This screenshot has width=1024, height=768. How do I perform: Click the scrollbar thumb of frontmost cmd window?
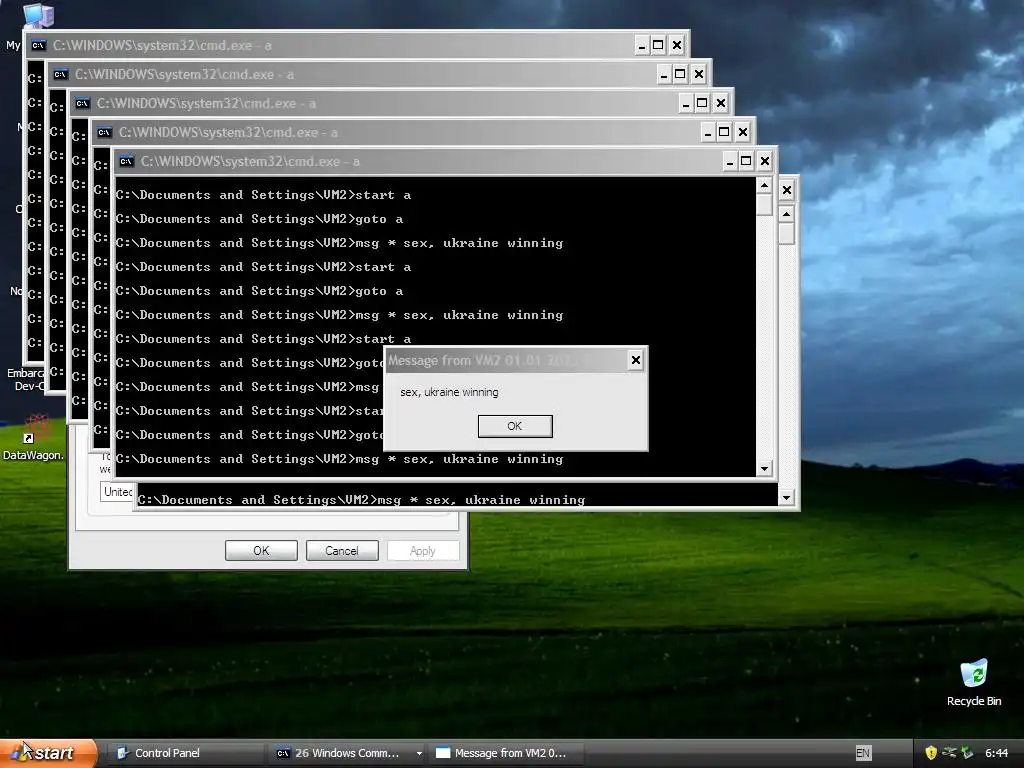764,205
